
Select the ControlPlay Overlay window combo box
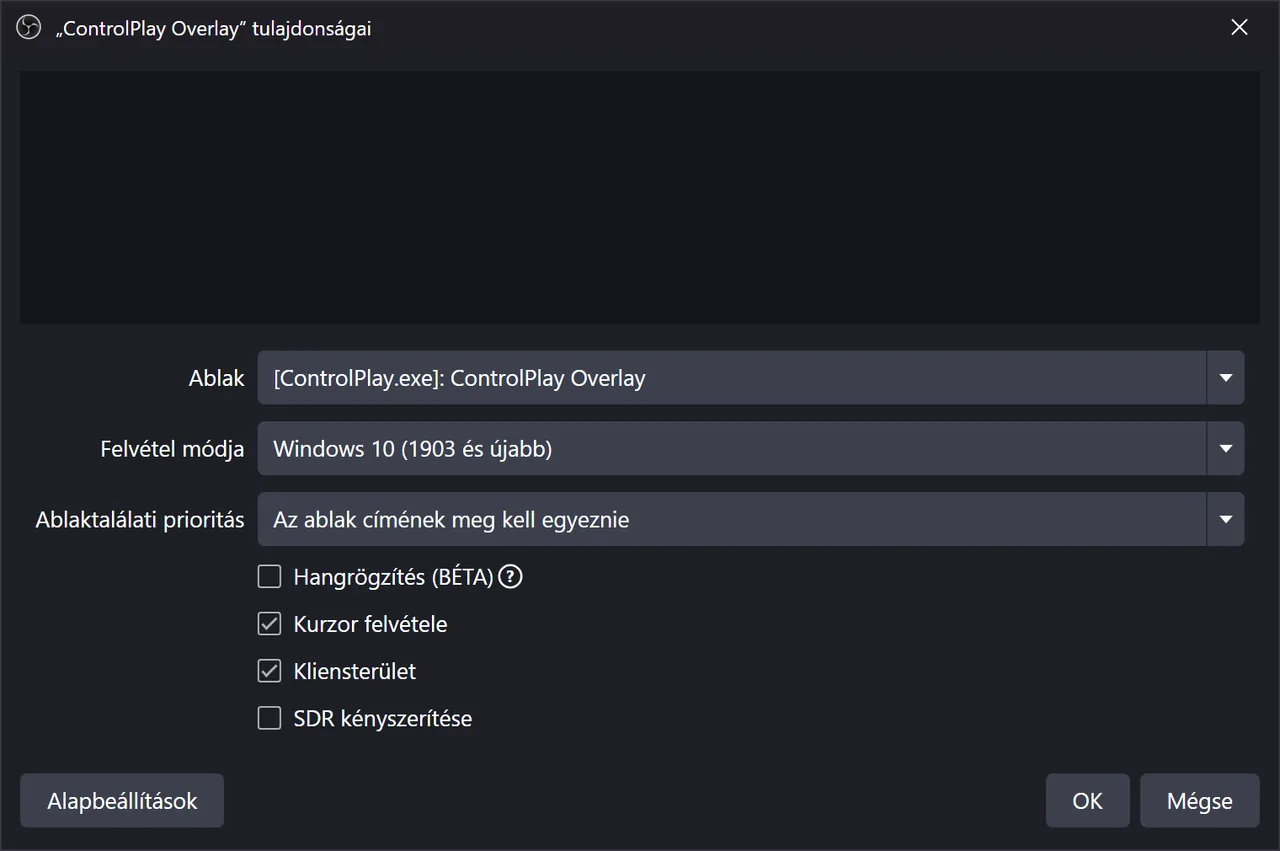[751, 378]
